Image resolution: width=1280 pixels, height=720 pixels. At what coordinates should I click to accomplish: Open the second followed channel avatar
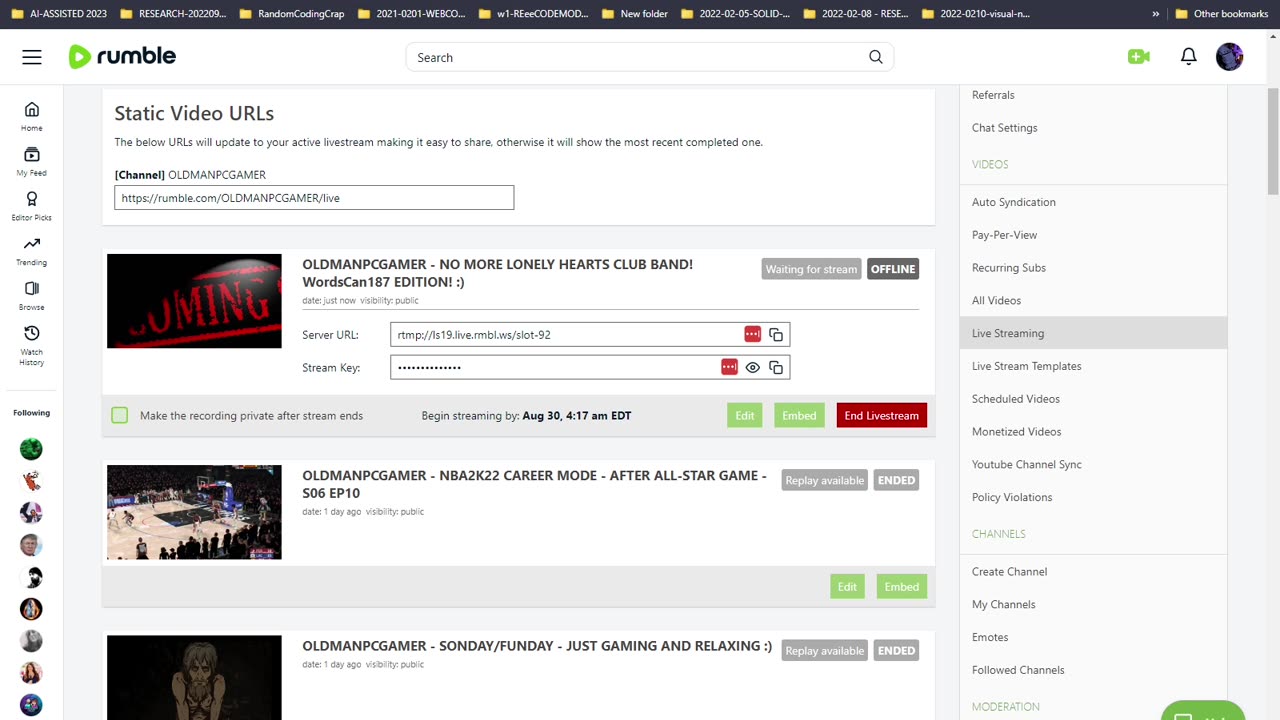click(31, 481)
